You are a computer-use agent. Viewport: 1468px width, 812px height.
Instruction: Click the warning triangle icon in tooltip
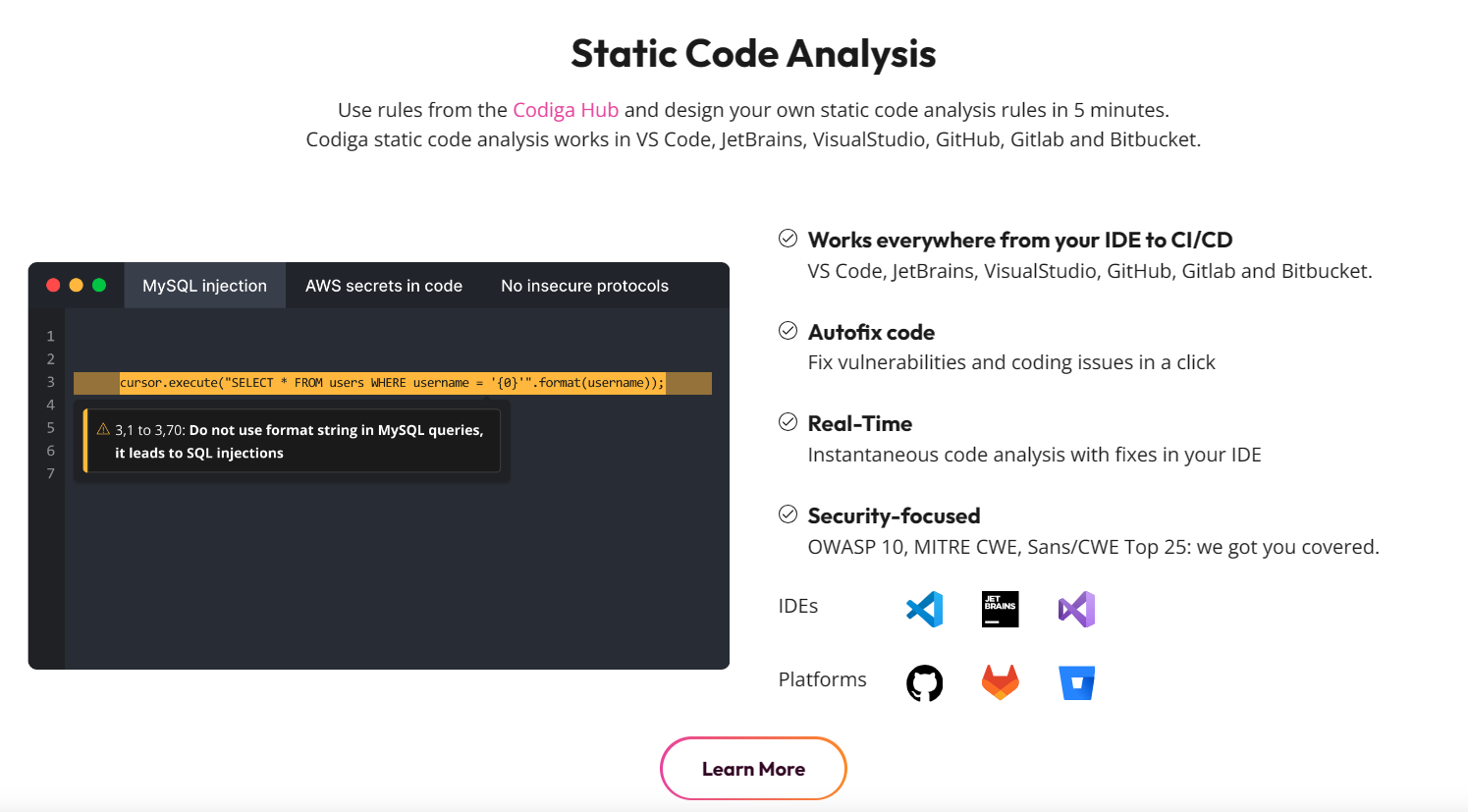pyautogui.click(x=103, y=429)
